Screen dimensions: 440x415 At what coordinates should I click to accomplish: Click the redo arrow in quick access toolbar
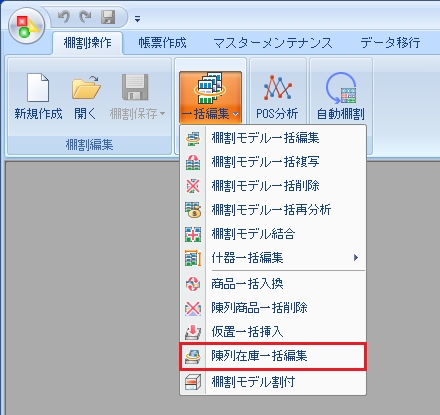(x=86, y=17)
